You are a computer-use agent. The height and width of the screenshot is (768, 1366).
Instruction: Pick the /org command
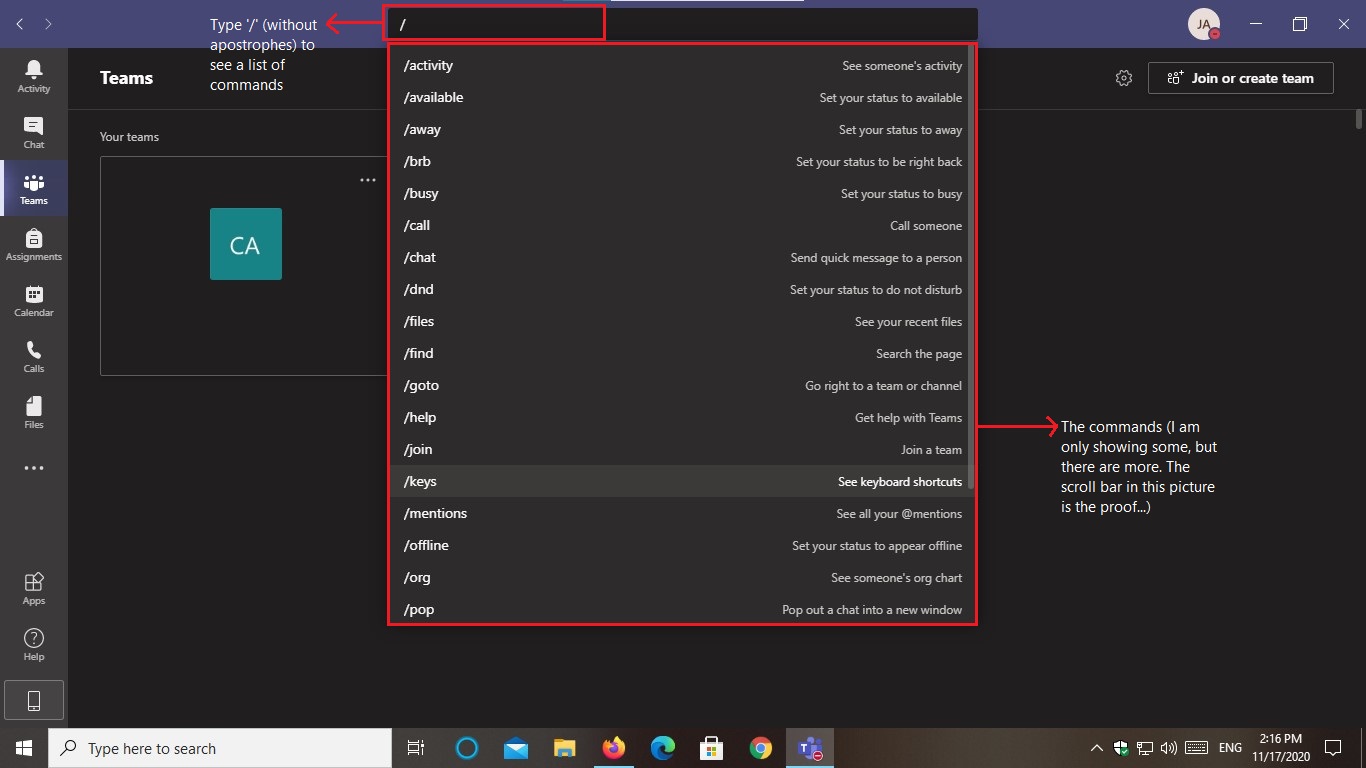coord(681,578)
